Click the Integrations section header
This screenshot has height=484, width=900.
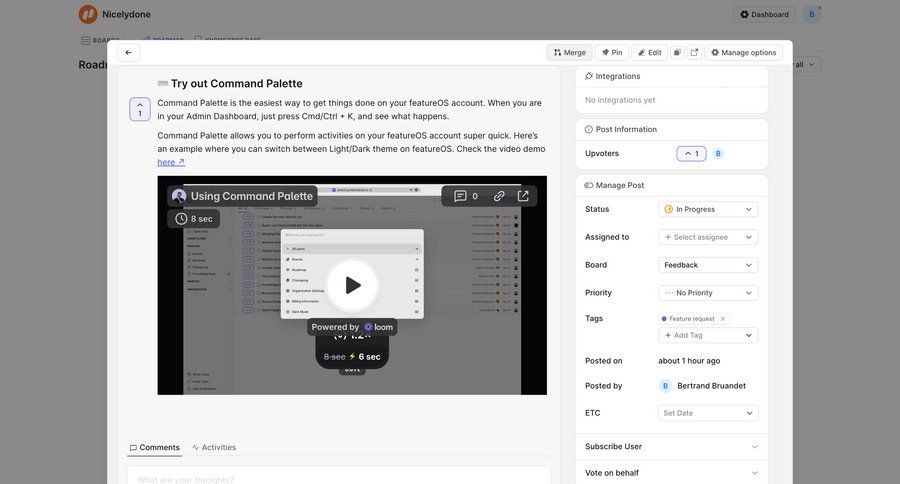612,76
